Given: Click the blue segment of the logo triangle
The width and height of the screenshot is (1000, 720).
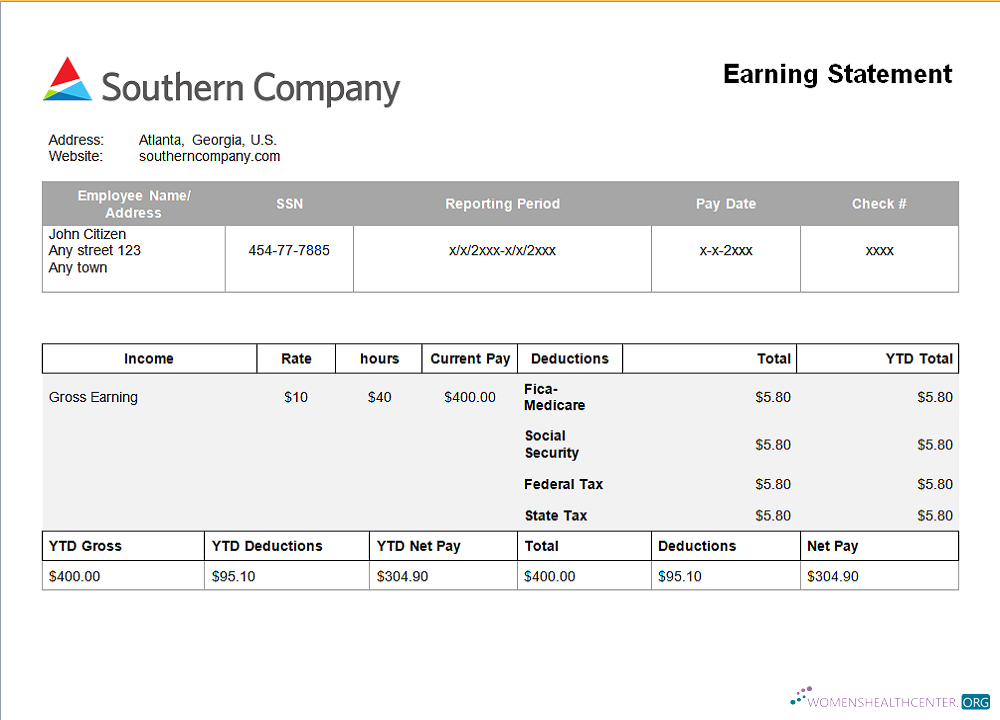Looking at the screenshot, I should 78,92.
